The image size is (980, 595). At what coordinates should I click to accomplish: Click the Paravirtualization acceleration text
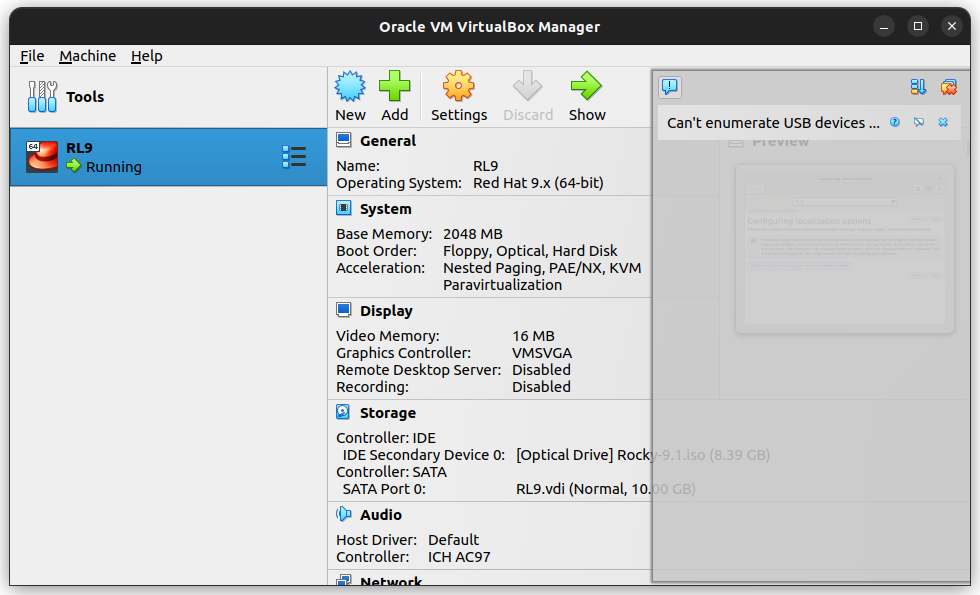pos(502,284)
